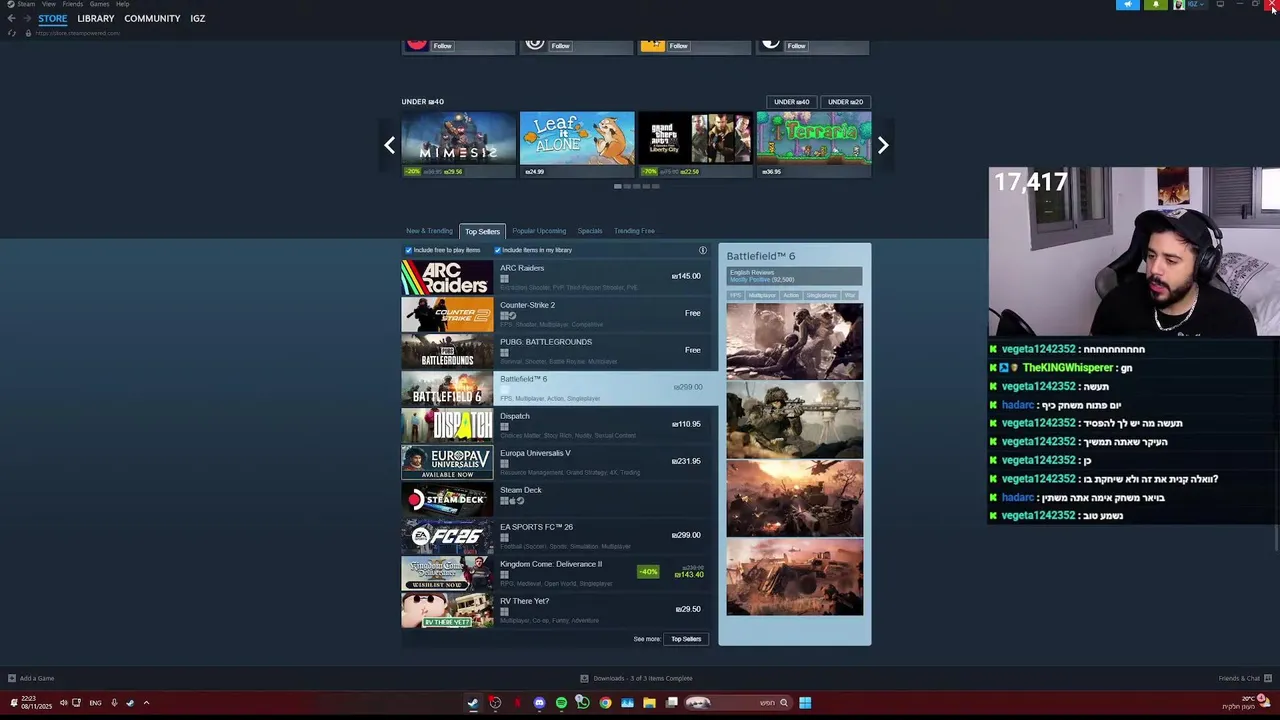Open Spotify from the taskbar
The height and width of the screenshot is (720, 1280).
561,703
